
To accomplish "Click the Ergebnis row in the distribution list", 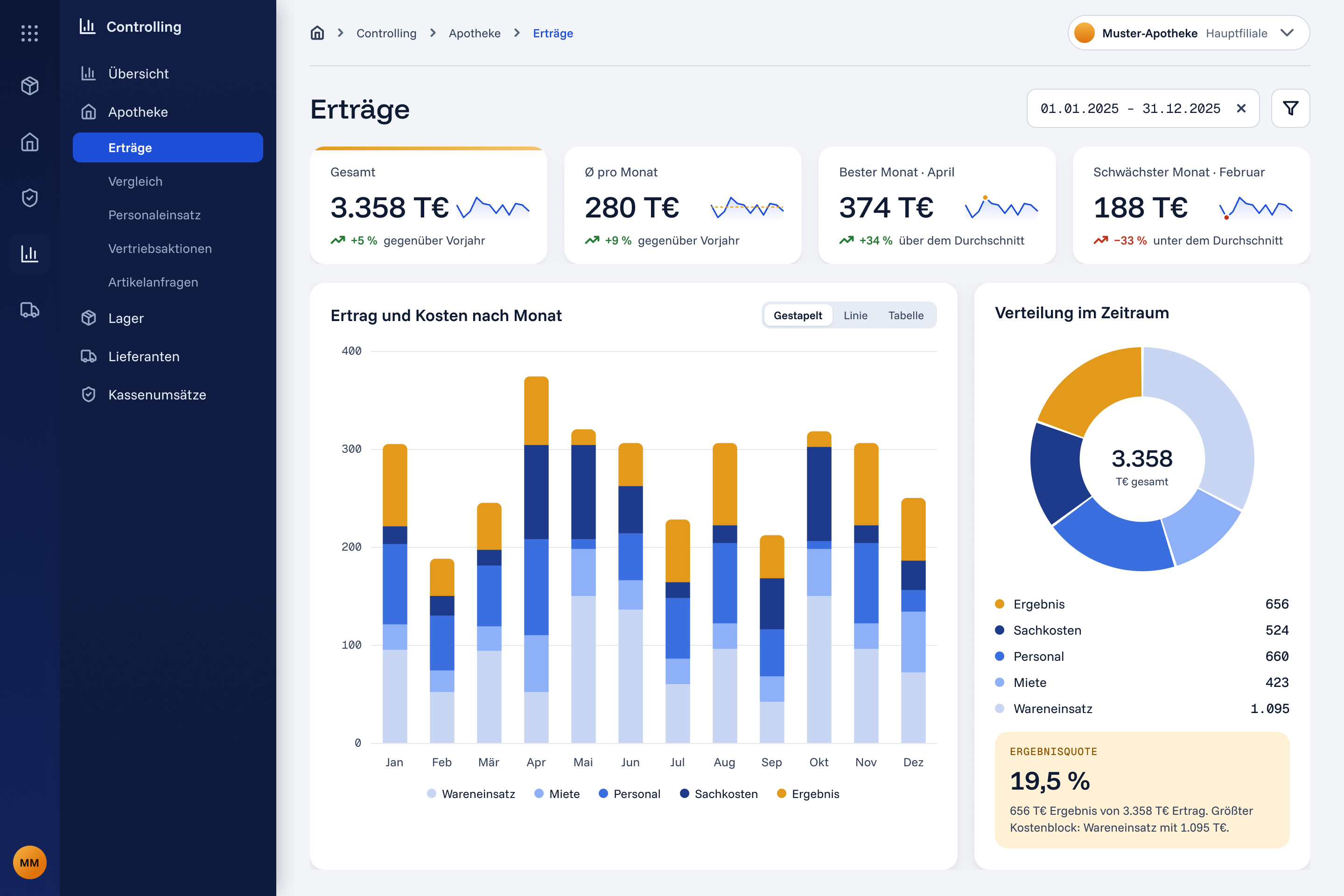I will point(1142,604).
